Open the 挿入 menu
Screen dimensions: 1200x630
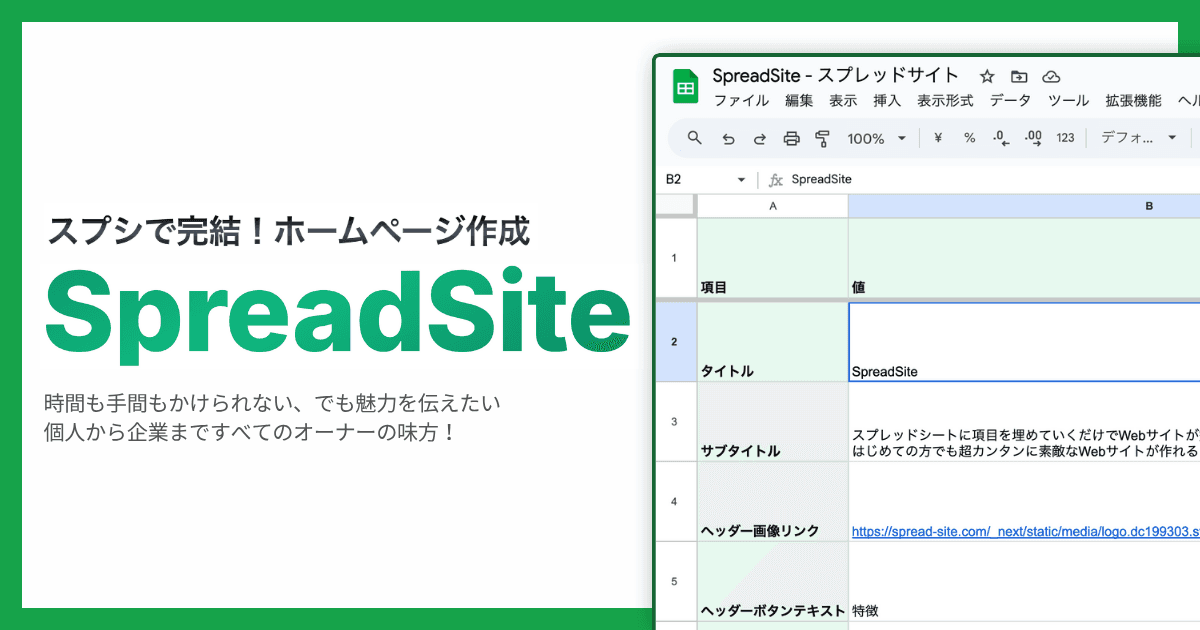(x=887, y=100)
